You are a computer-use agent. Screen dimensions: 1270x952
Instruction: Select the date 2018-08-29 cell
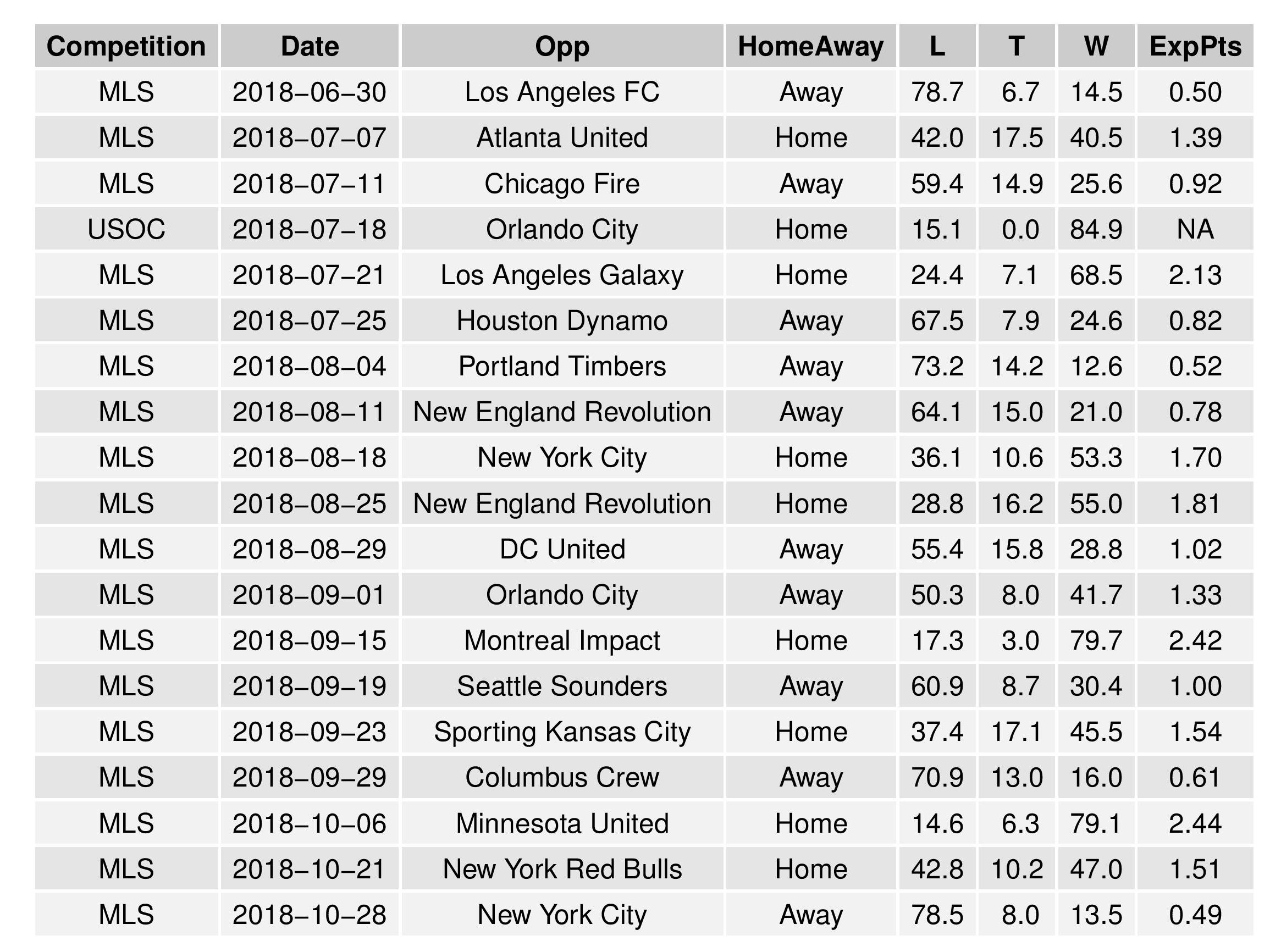tap(310, 549)
